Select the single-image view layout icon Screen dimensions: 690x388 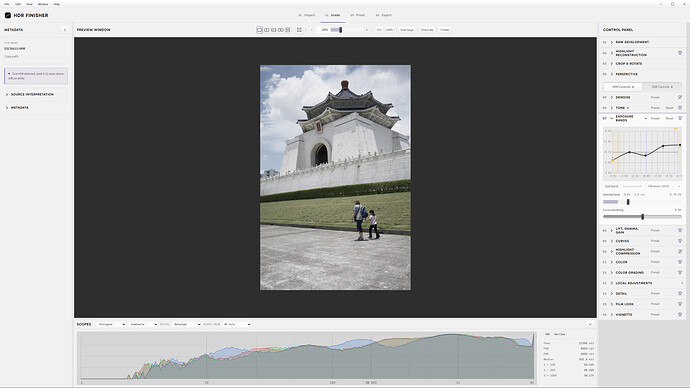point(260,30)
